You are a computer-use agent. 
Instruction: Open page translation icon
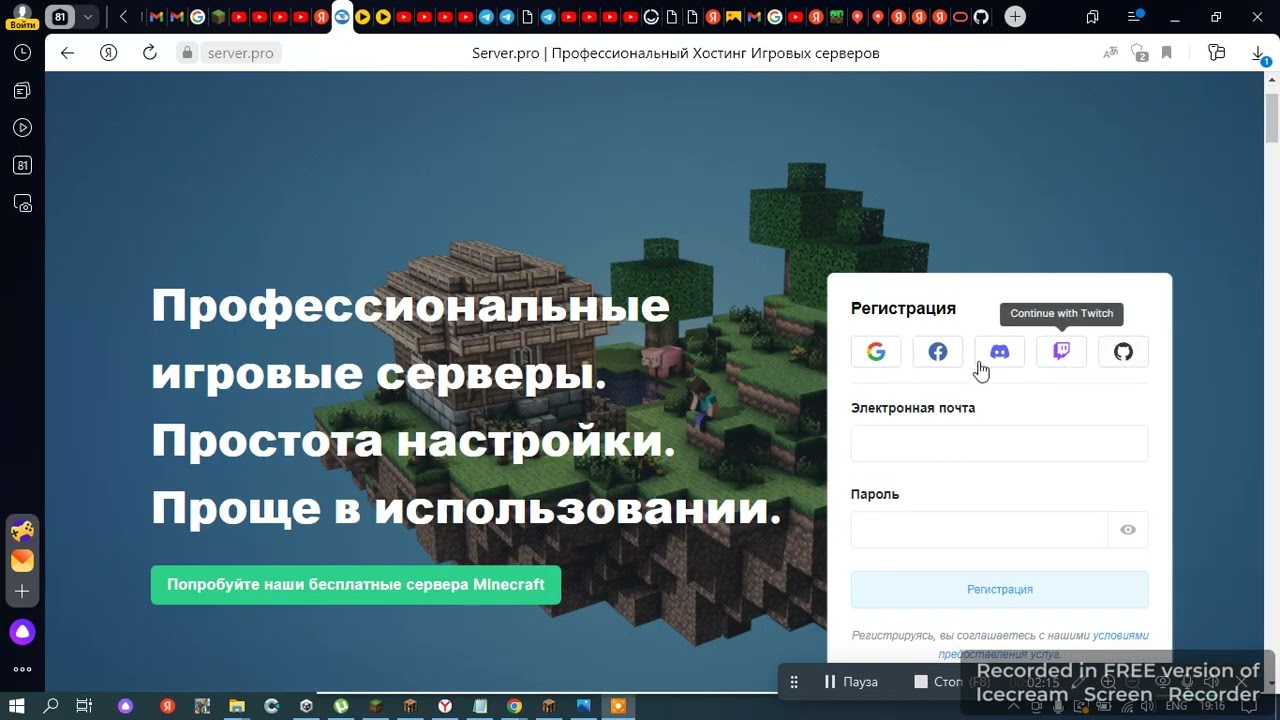pos(1110,53)
